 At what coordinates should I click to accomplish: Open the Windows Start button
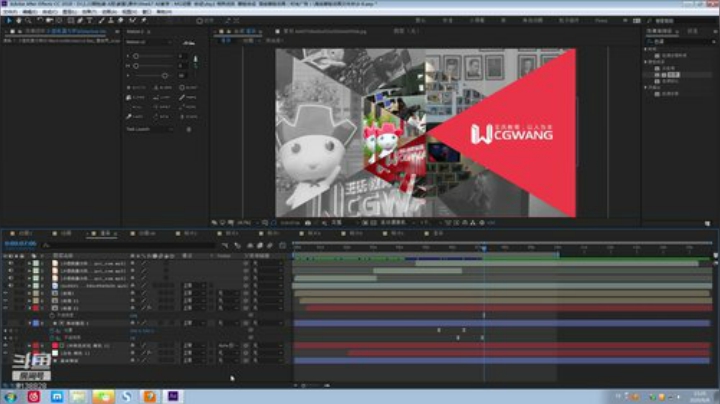(10, 396)
